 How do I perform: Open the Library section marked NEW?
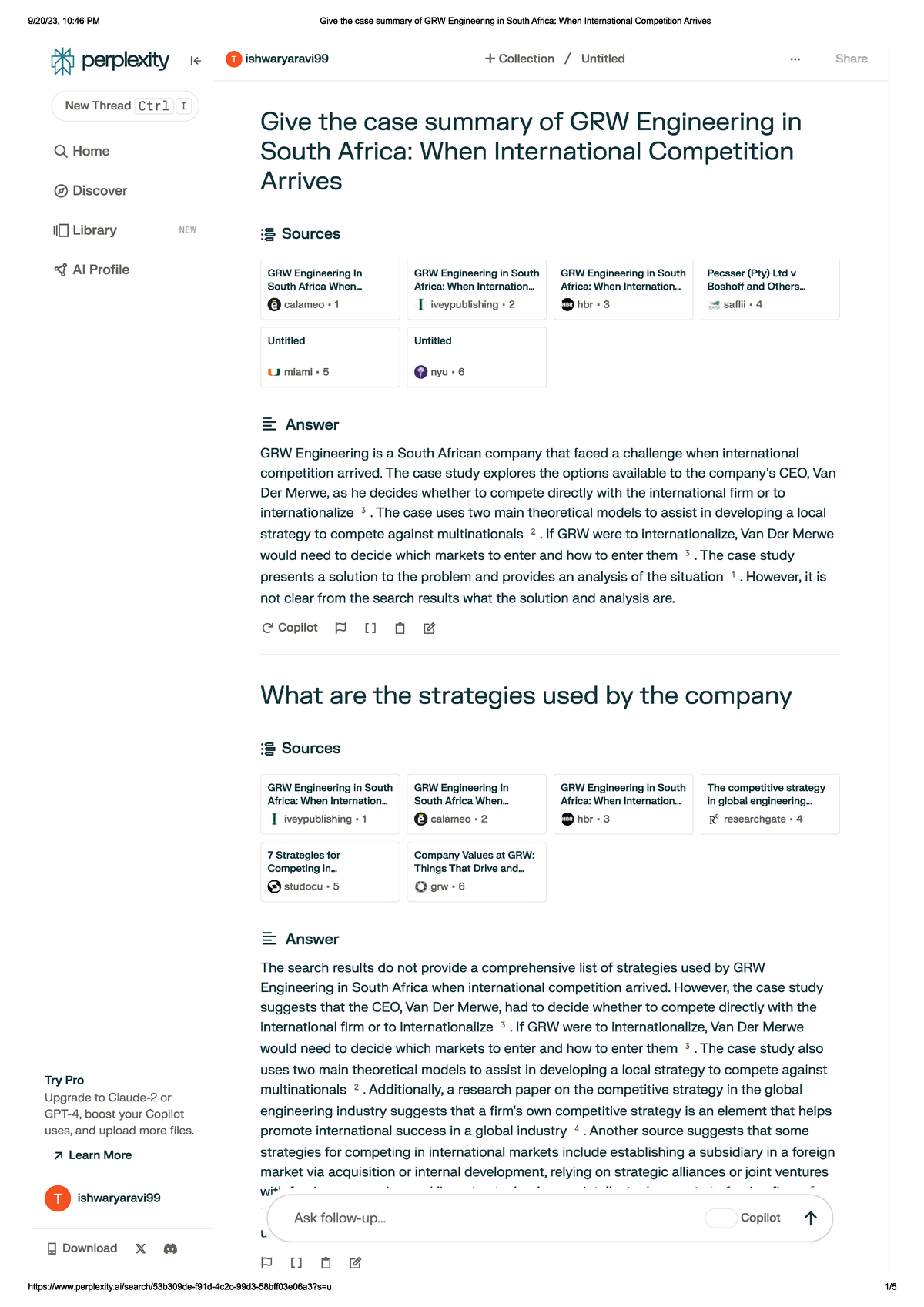click(x=93, y=230)
